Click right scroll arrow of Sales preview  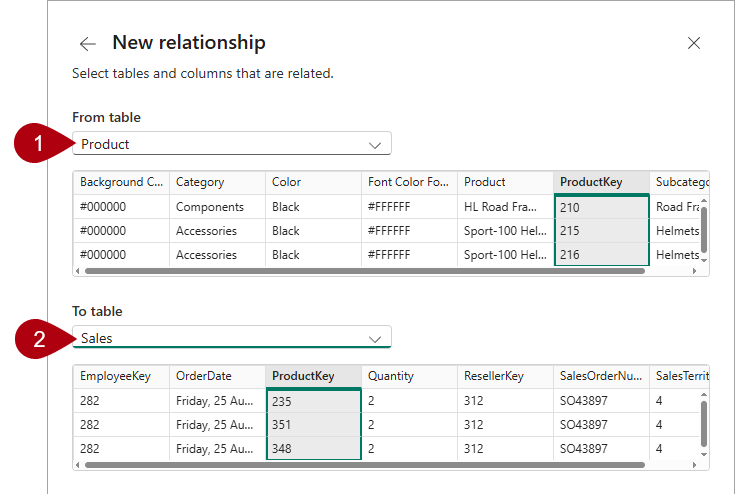pos(695,465)
